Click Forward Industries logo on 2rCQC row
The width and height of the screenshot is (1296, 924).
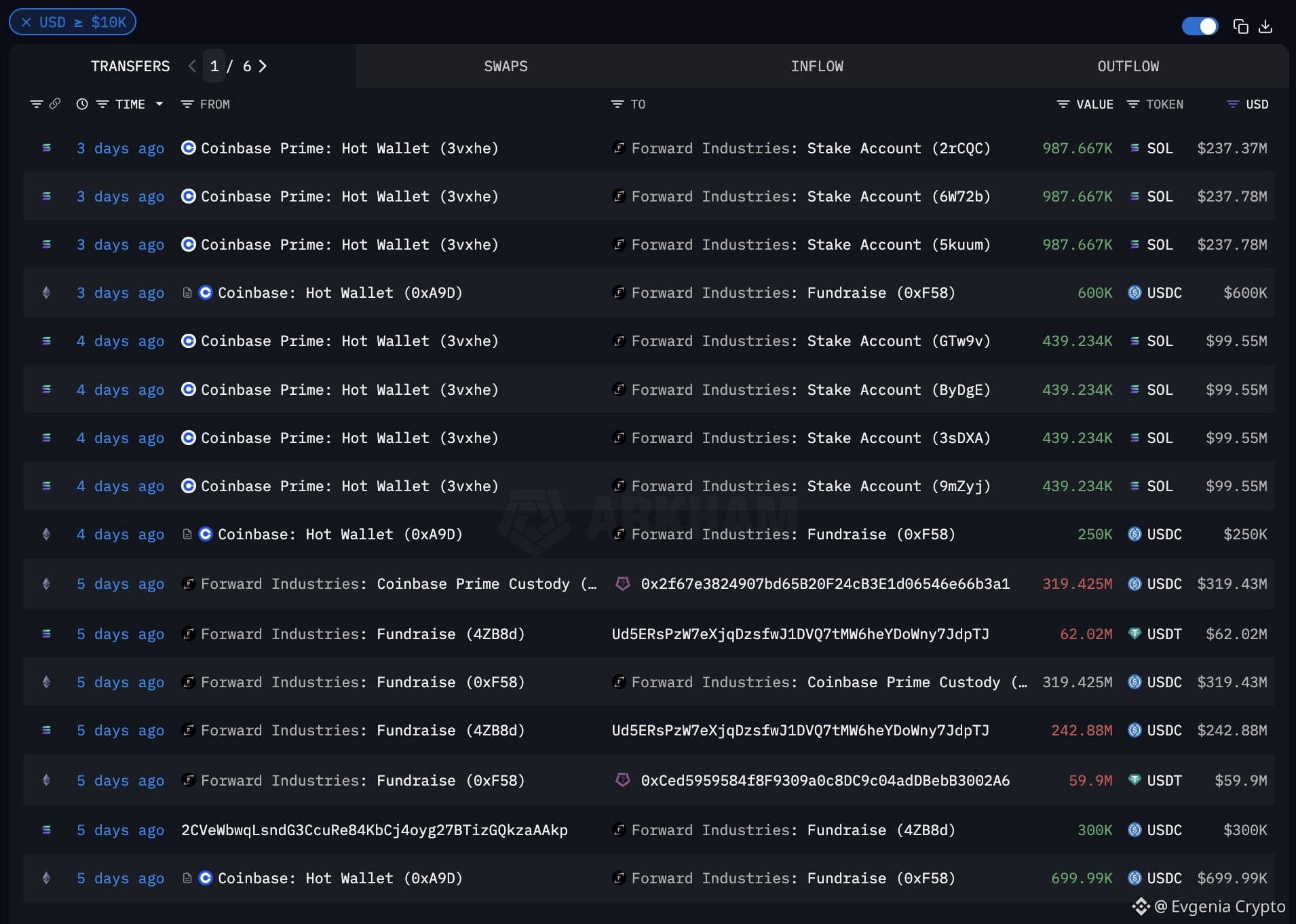pos(619,147)
